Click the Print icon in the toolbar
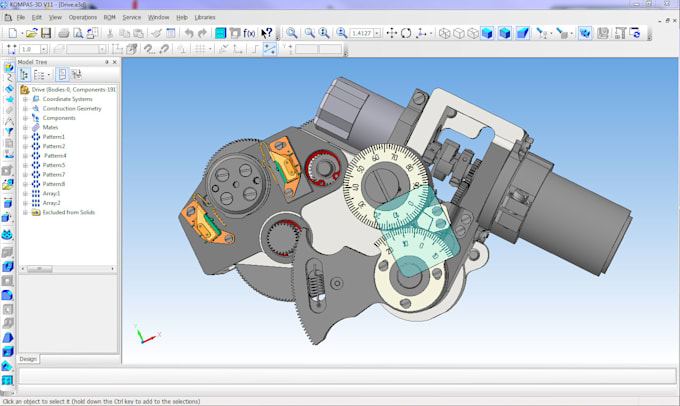 (64, 33)
